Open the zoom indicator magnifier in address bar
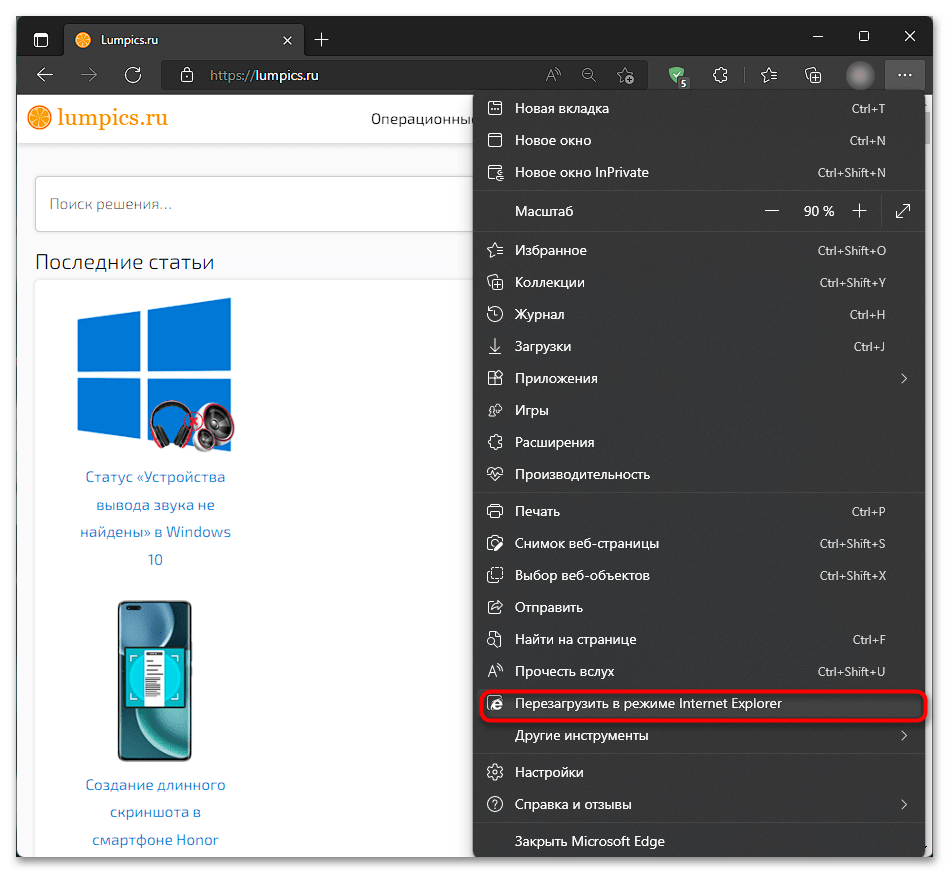The image size is (949, 873). [589, 75]
